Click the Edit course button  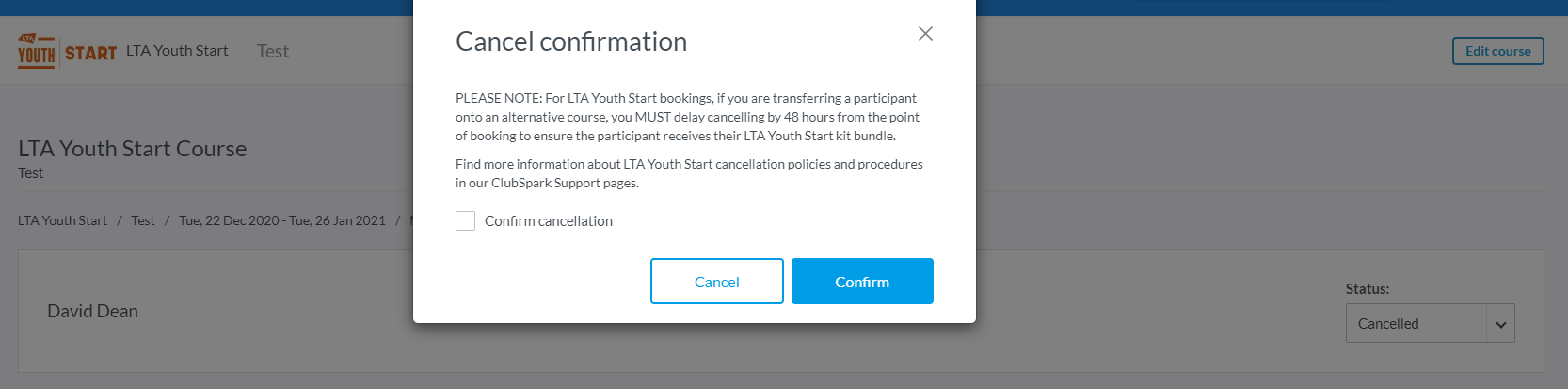tap(1497, 51)
